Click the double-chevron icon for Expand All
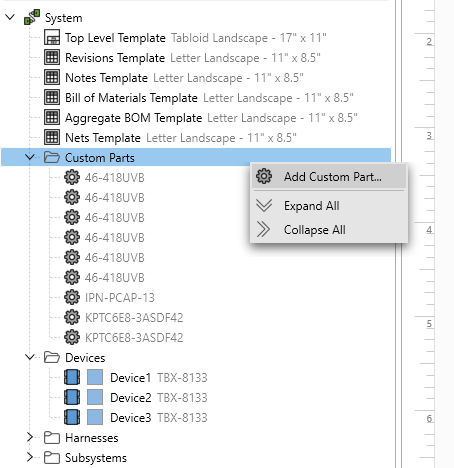This screenshot has width=454, height=468. pos(264,205)
